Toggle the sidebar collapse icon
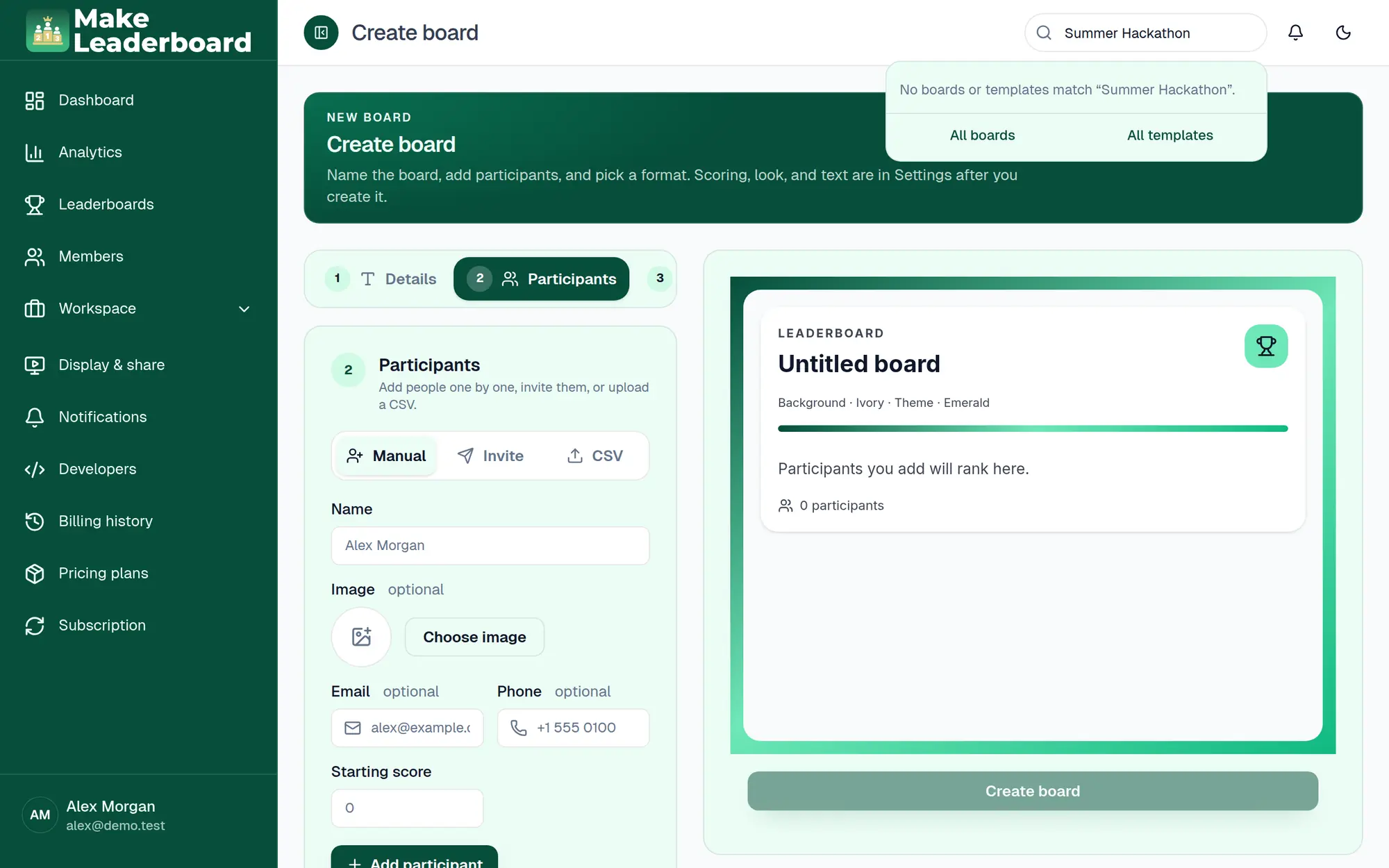1389x868 pixels. tap(321, 33)
